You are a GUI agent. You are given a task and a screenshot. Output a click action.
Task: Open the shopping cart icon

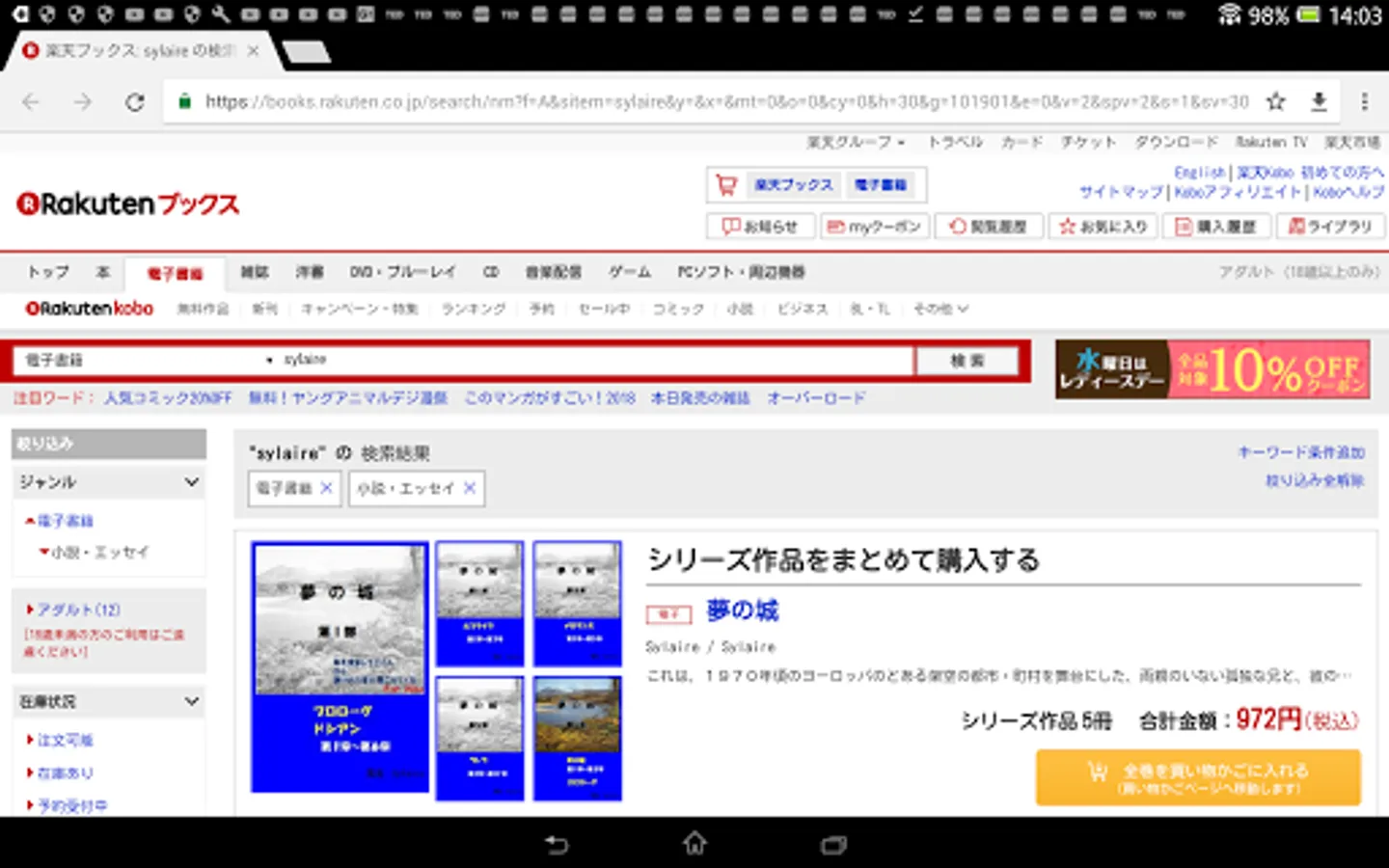click(726, 184)
